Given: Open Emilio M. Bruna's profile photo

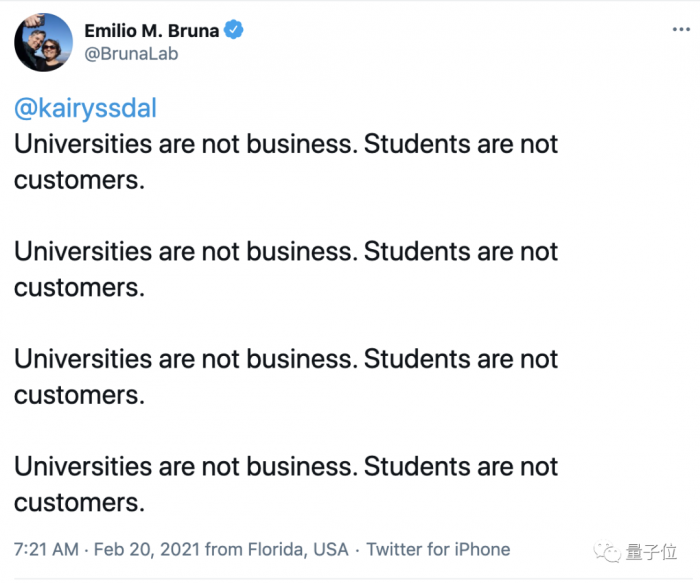Looking at the screenshot, I should [42, 43].
